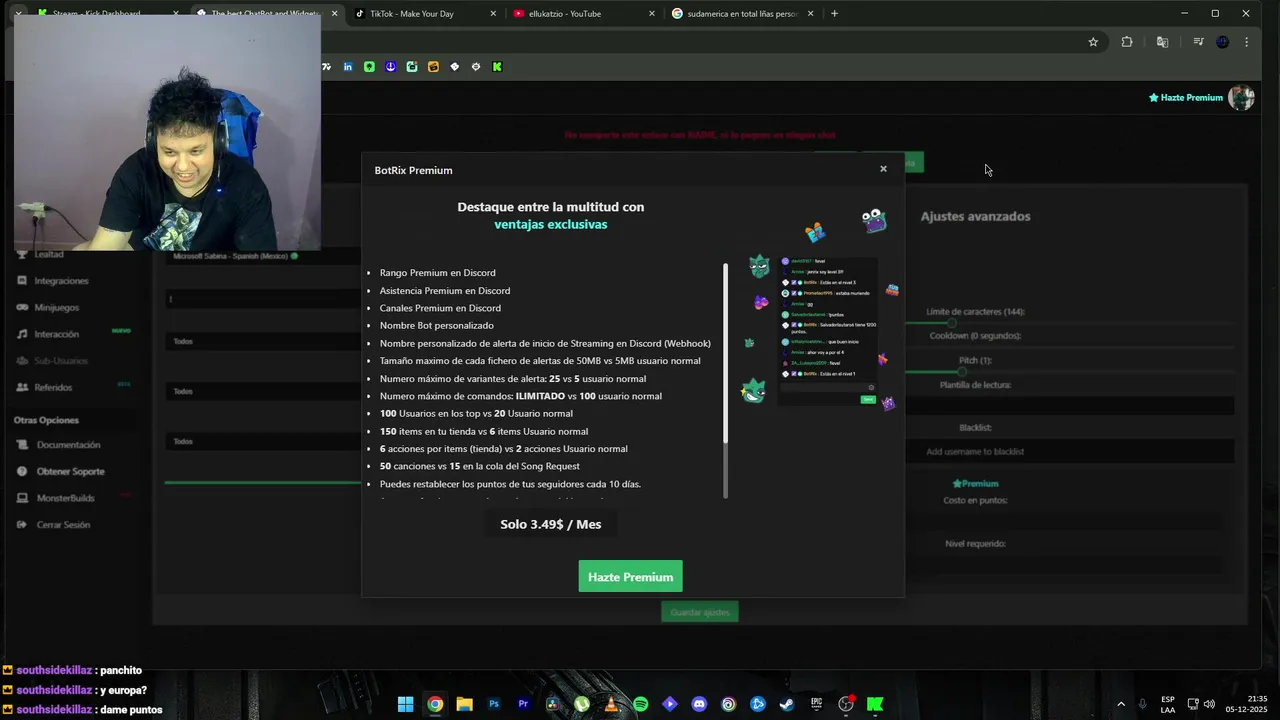The height and width of the screenshot is (720, 1280).
Task: Open MonsterBuilds sidebar entry
Action: (x=66, y=498)
